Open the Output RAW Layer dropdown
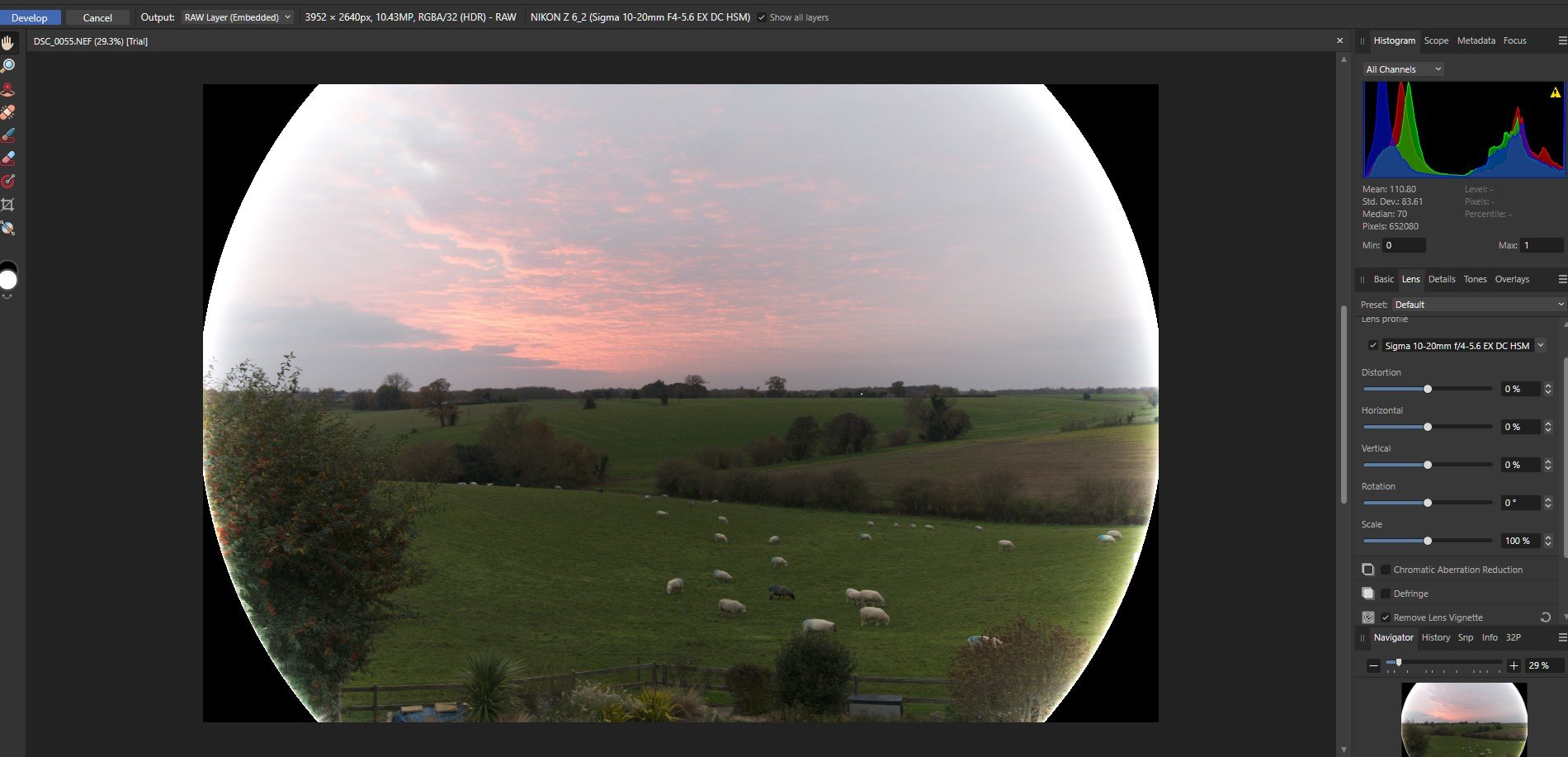The width and height of the screenshot is (1568, 757). (238, 17)
